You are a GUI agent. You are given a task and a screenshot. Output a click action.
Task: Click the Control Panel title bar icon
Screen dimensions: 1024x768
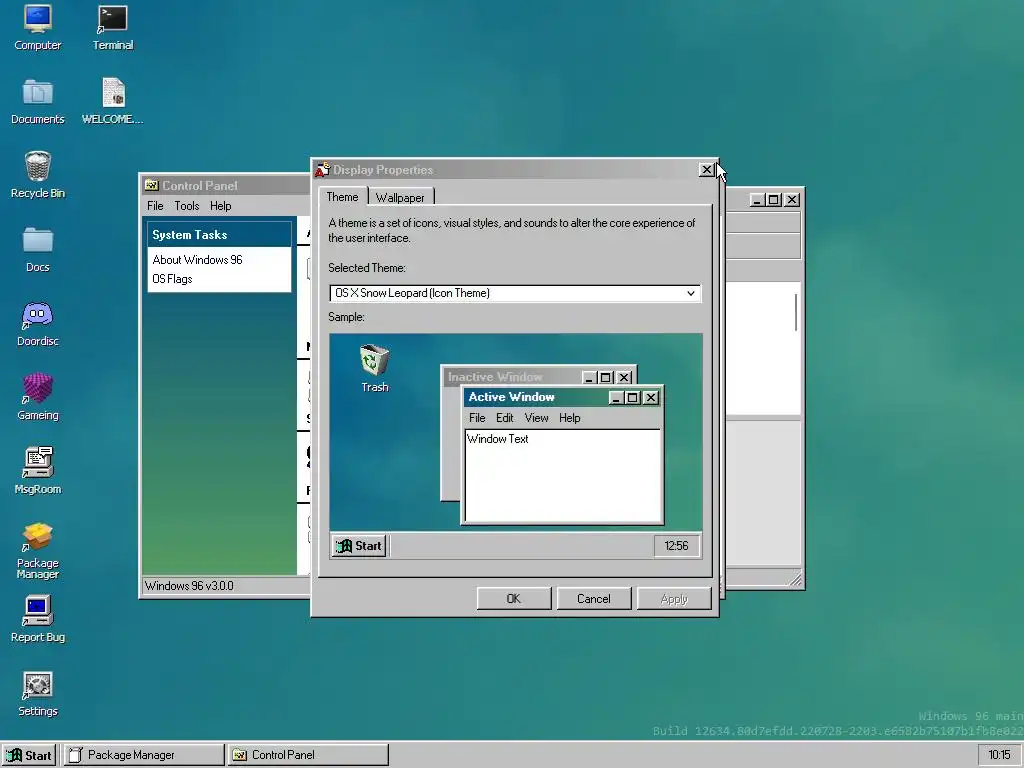point(152,185)
